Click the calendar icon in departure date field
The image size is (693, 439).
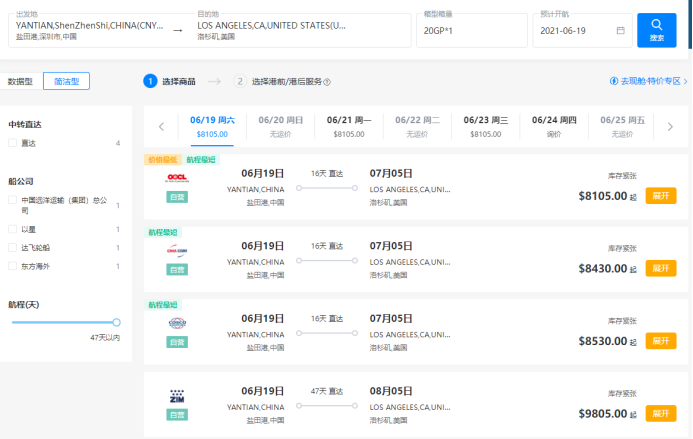click(620, 30)
